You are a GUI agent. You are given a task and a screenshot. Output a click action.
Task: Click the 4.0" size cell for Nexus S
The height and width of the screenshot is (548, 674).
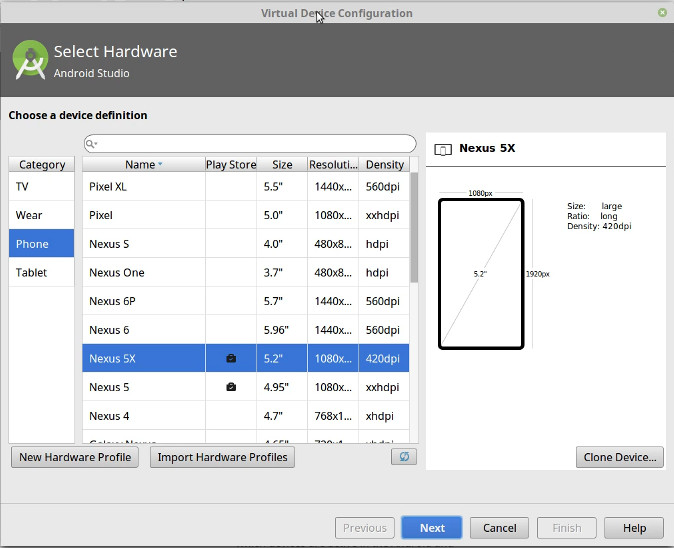coord(282,243)
